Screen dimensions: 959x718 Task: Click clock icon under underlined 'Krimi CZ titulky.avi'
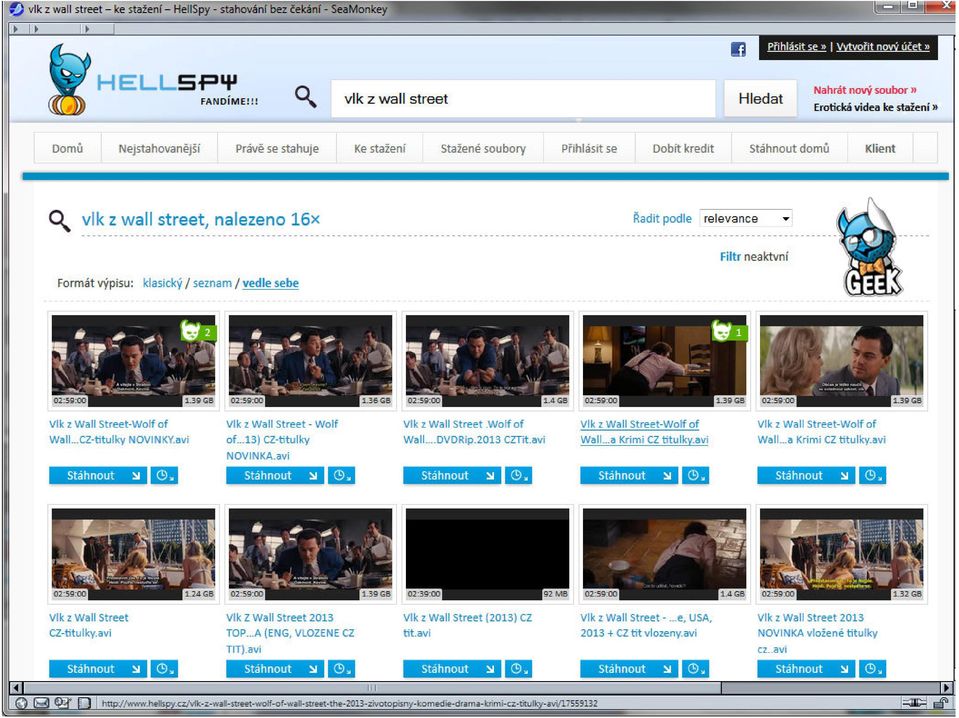(x=695, y=475)
